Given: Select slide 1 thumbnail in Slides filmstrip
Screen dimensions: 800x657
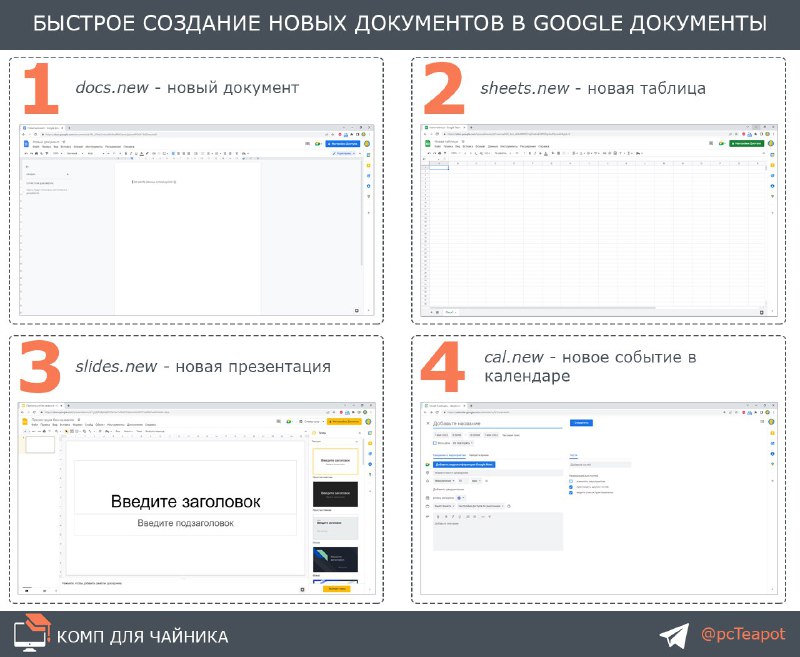Looking at the screenshot, I should 40,445.
